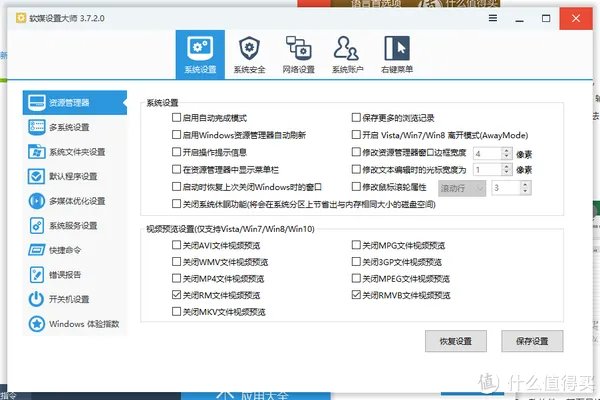Click the 错误报告 pencil icon
The width and height of the screenshot is (600, 400).
click(x=37, y=274)
